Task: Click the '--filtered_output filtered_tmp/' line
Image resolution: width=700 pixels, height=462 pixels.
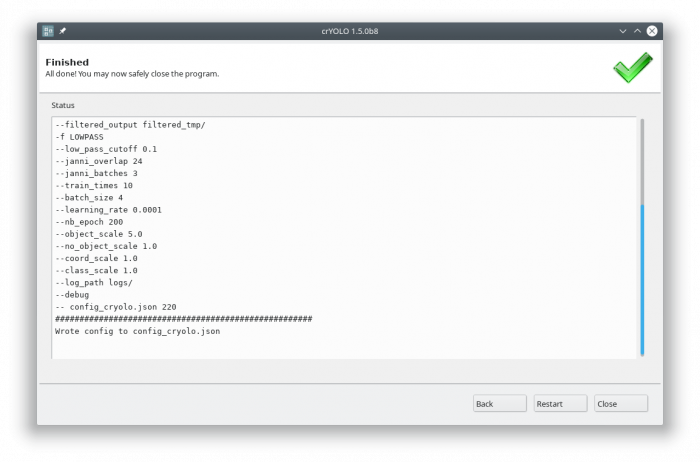Action: tap(130, 125)
